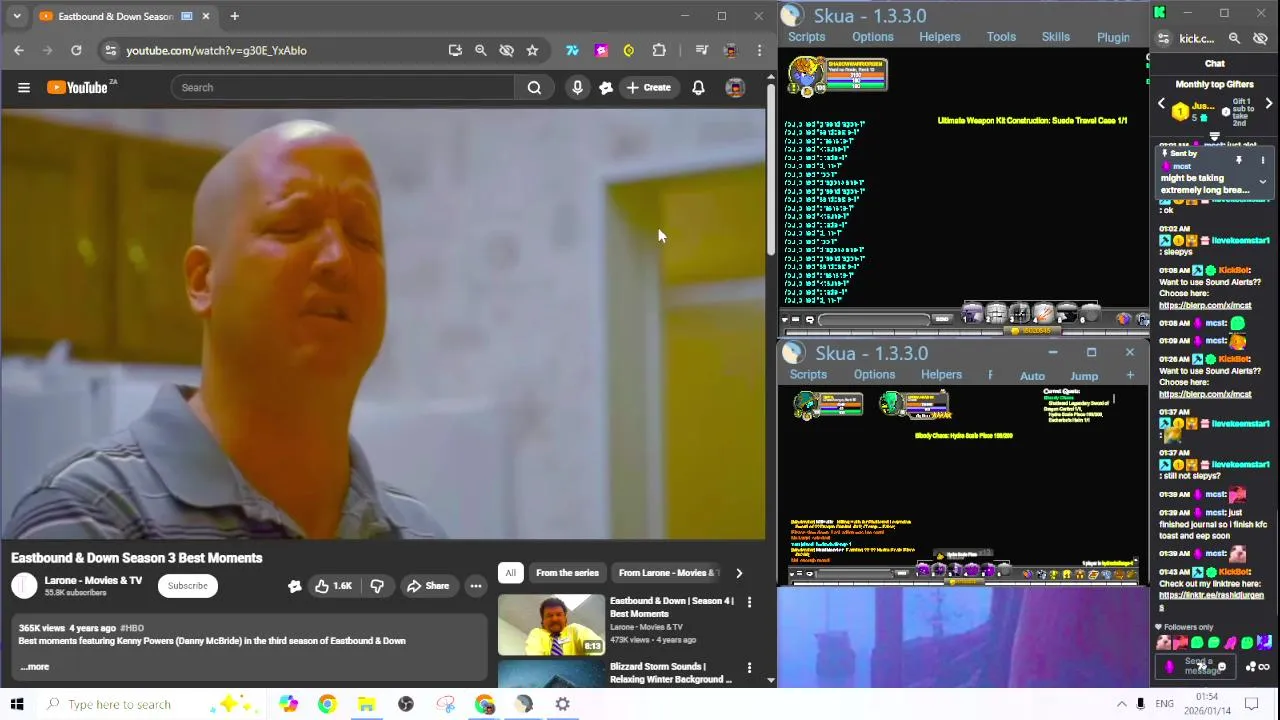Open Options menu in top Skua window
This screenshot has width=1280, height=720.
click(873, 37)
